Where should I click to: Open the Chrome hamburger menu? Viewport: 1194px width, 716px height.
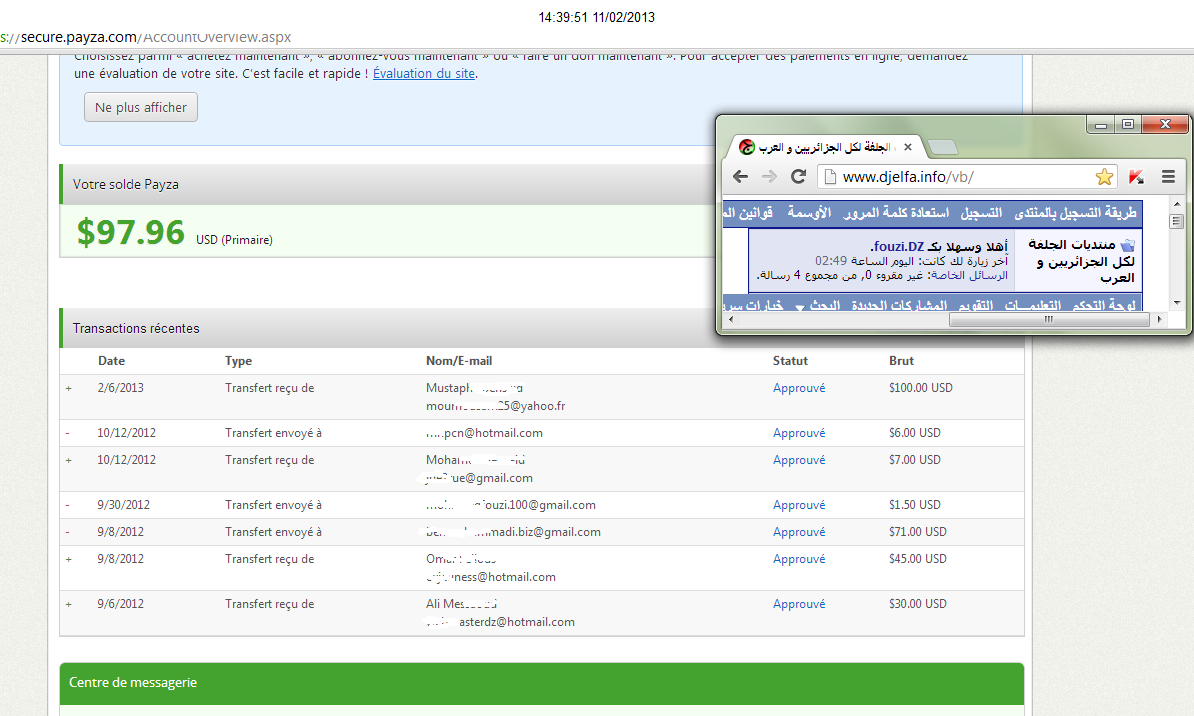coord(1168,177)
